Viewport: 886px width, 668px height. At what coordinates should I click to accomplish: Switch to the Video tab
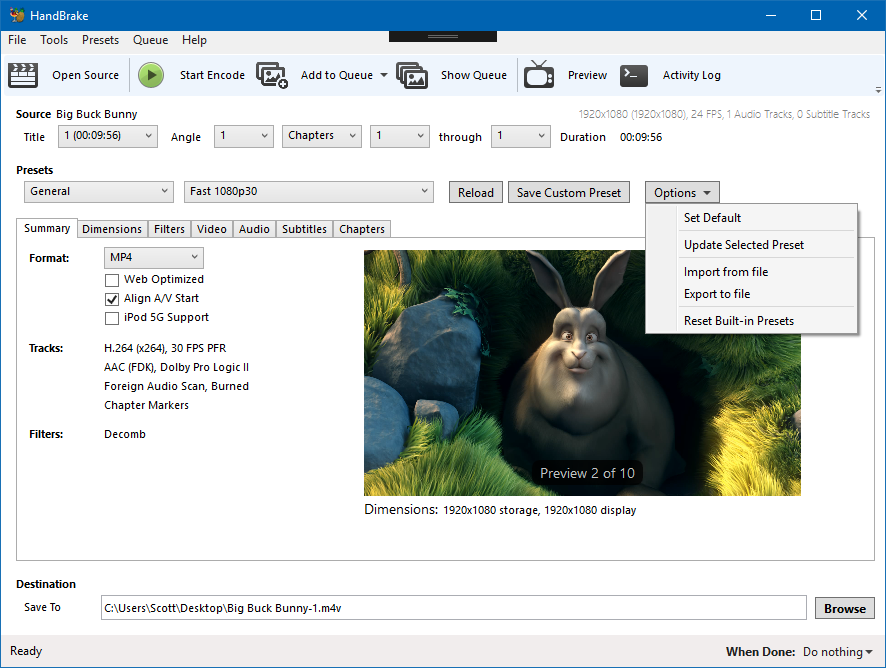pos(212,229)
